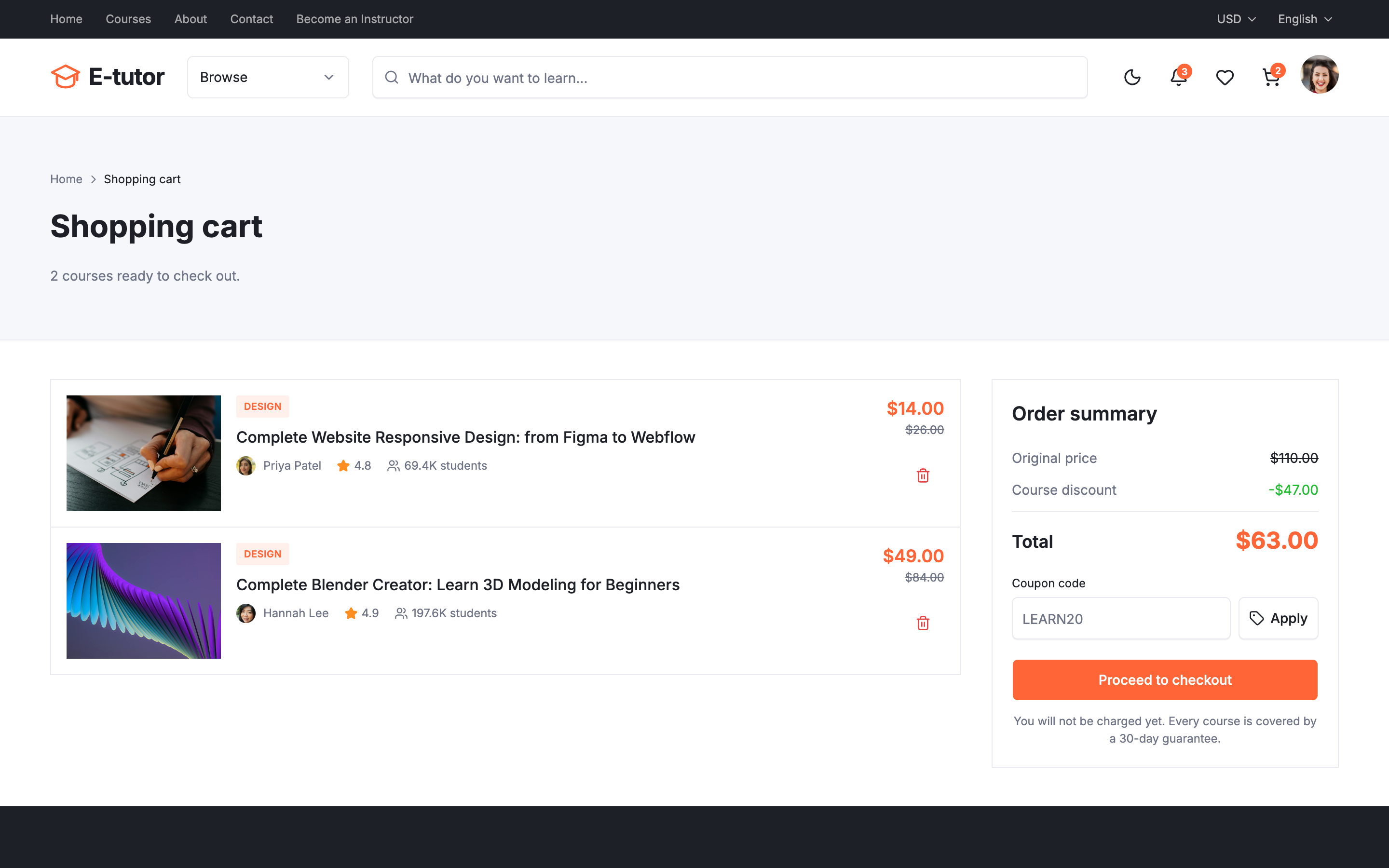The width and height of the screenshot is (1389, 868).
Task: Remove Figma to Webflow course with trash icon
Action: click(923, 475)
